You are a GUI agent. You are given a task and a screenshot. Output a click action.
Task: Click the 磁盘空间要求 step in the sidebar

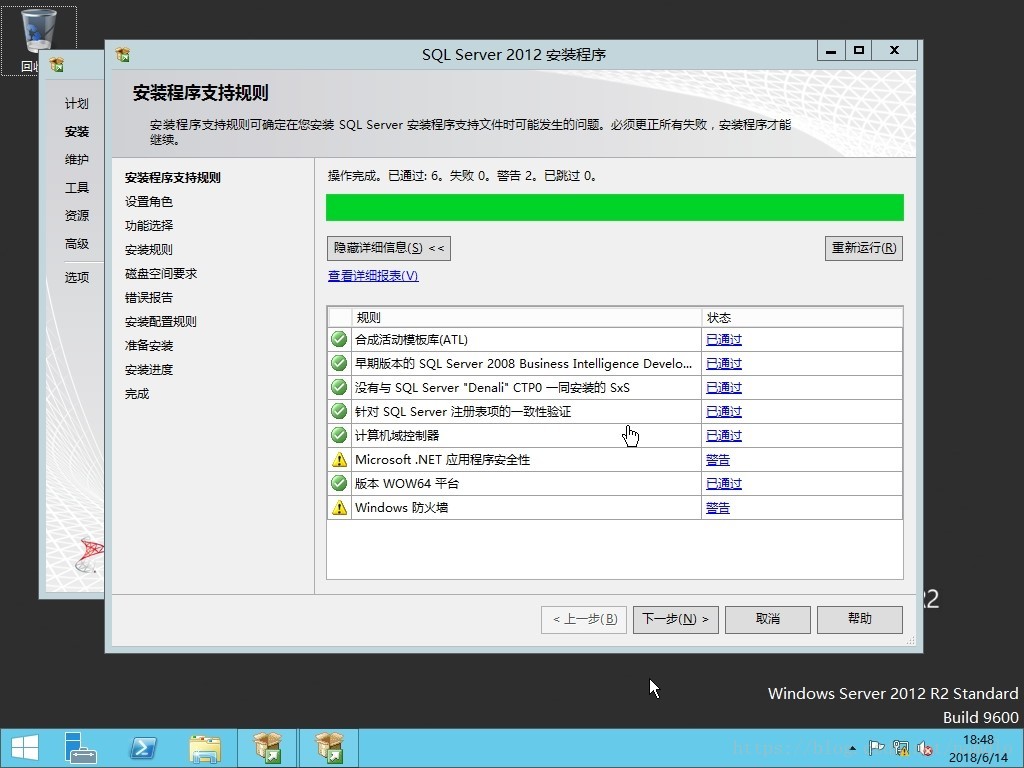tap(161, 274)
